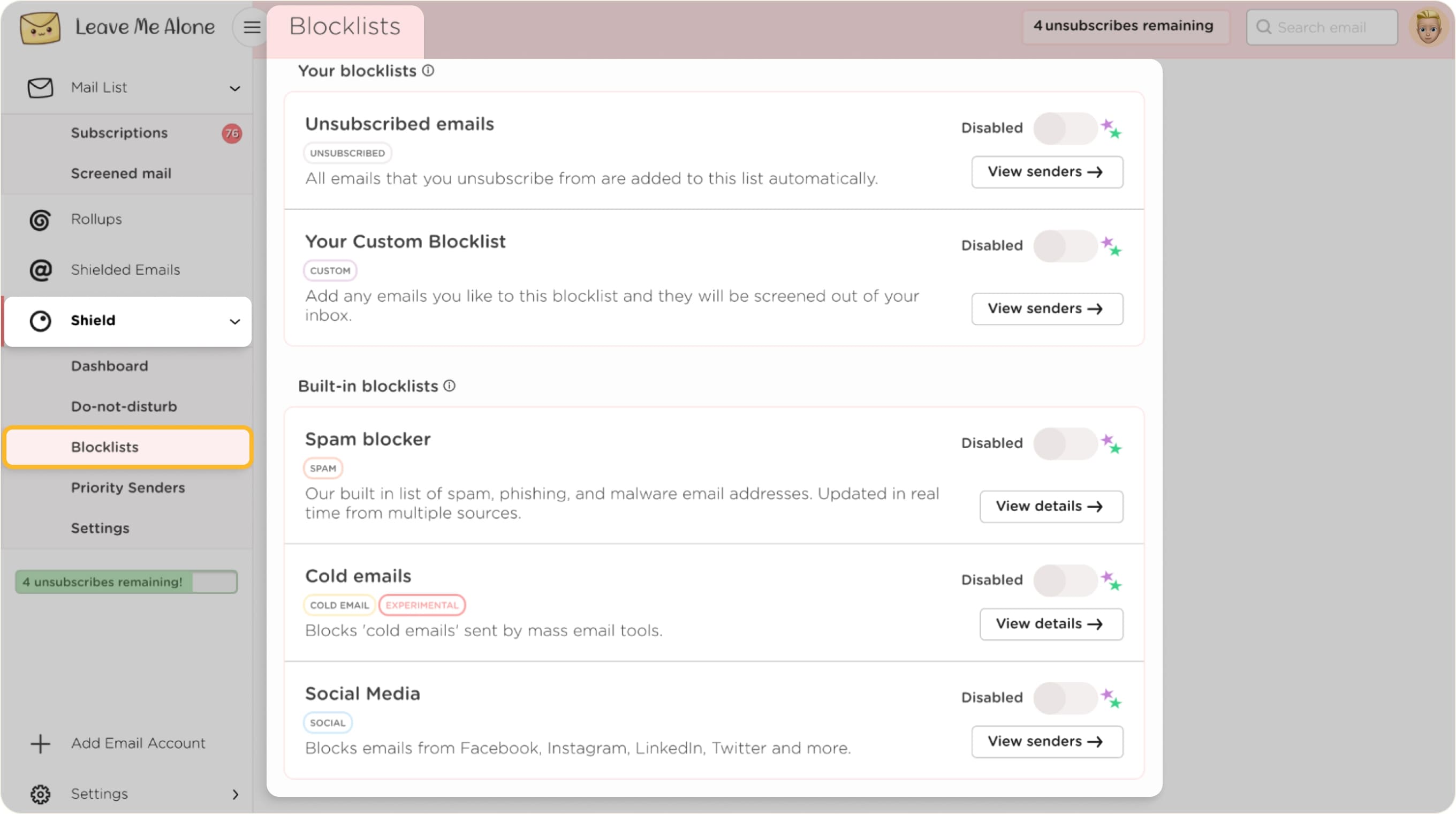Collapse the Shield section chevron
The height and width of the screenshot is (814, 1456).
click(x=234, y=322)
